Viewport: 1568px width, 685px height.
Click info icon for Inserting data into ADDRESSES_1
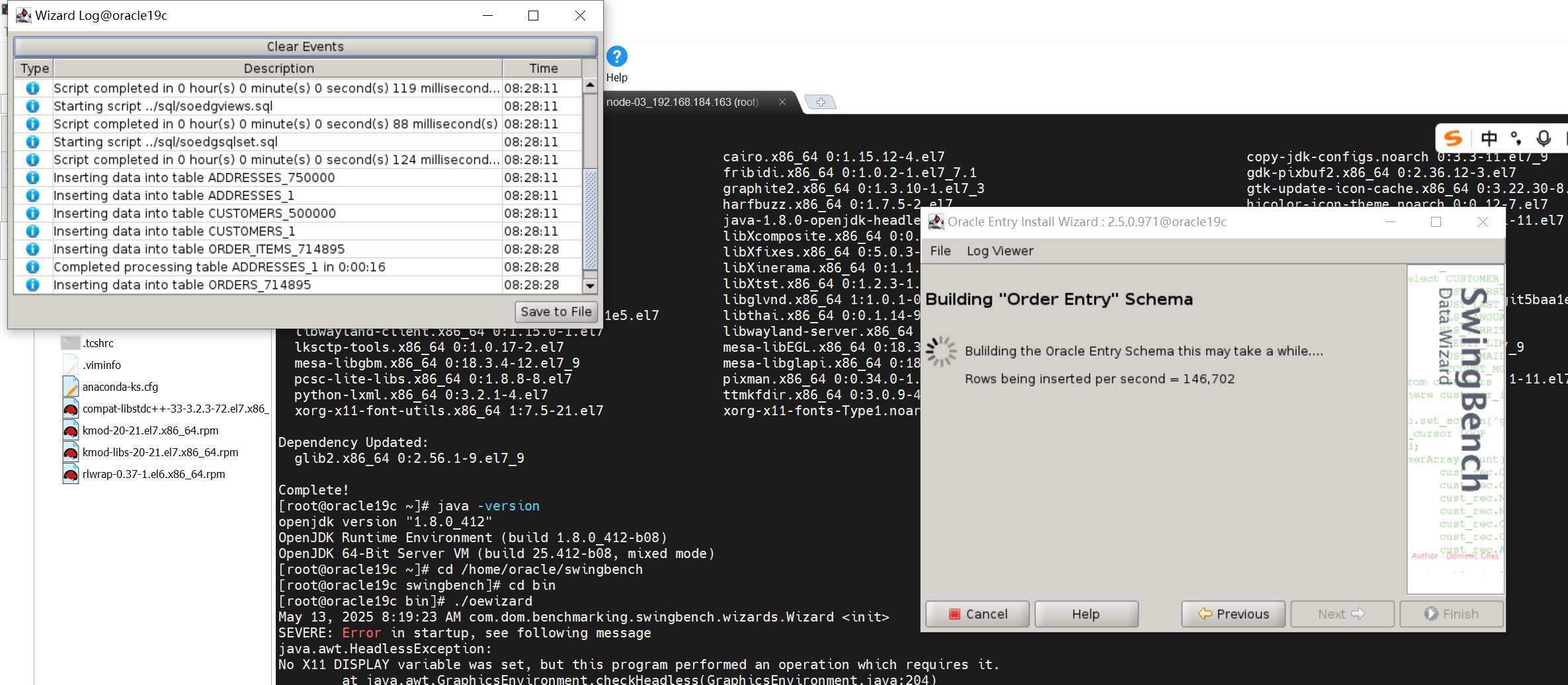pos(32,195)
